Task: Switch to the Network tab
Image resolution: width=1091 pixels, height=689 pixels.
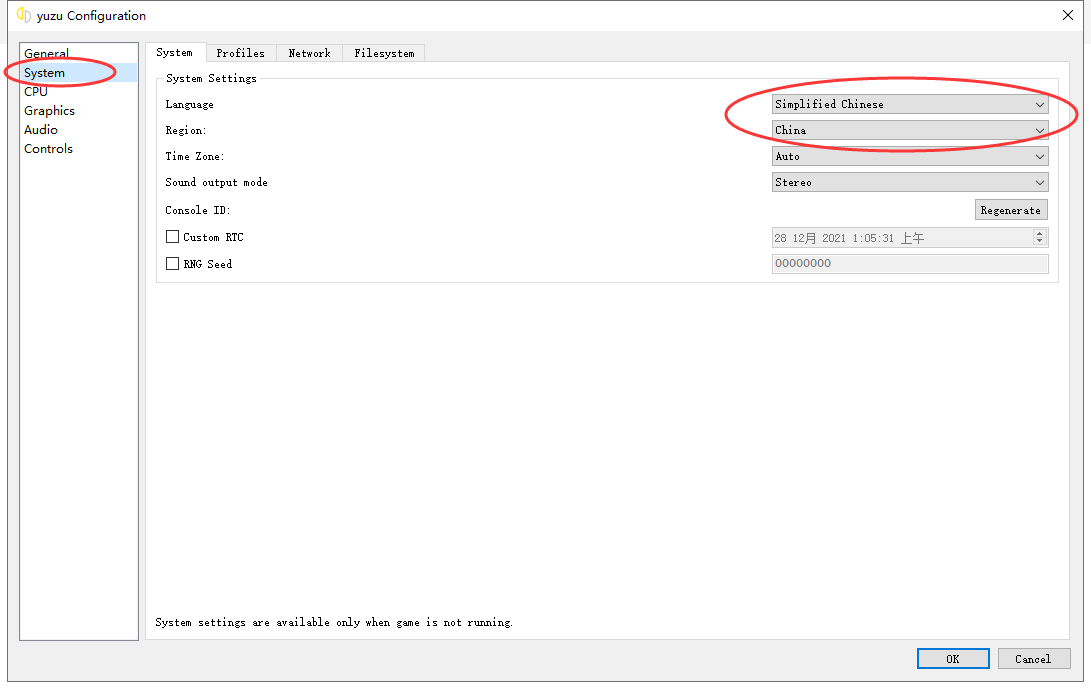Action: click(309, 53)
